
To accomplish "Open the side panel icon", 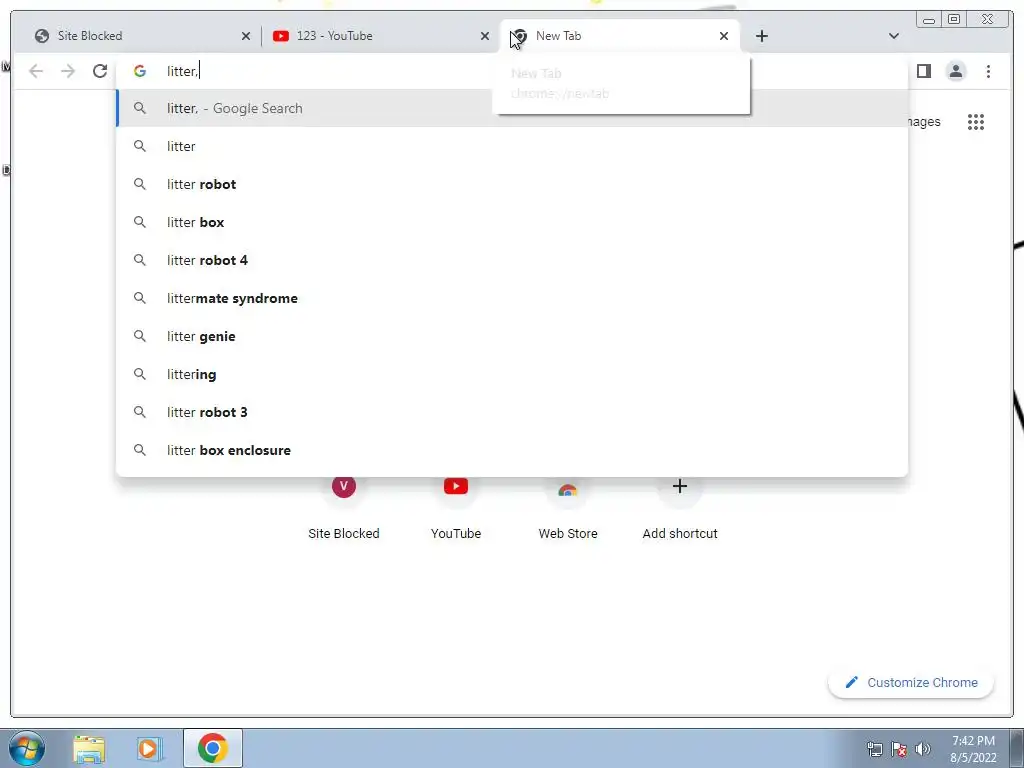I will click(923, 71).
